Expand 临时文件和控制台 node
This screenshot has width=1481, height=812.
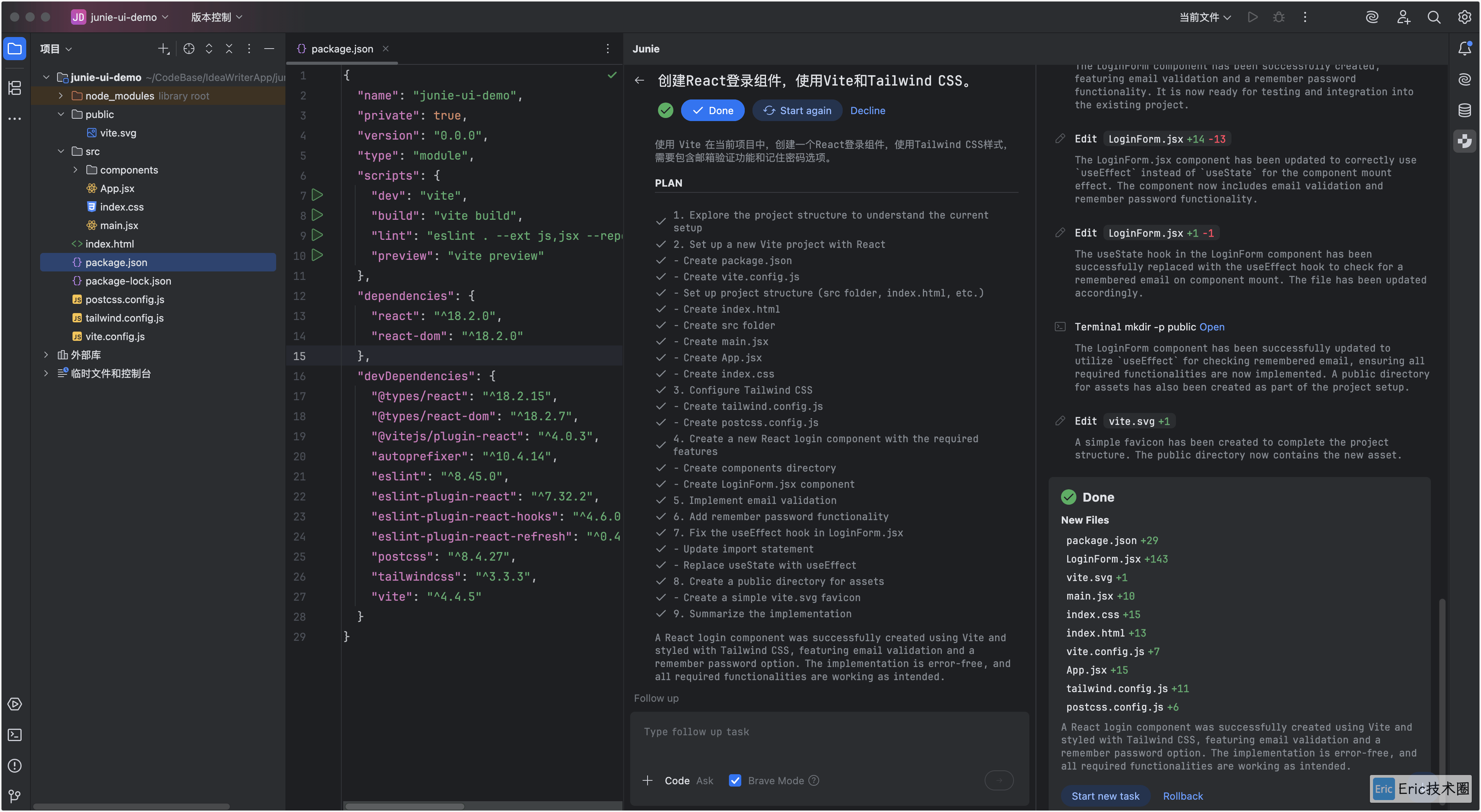46,374
